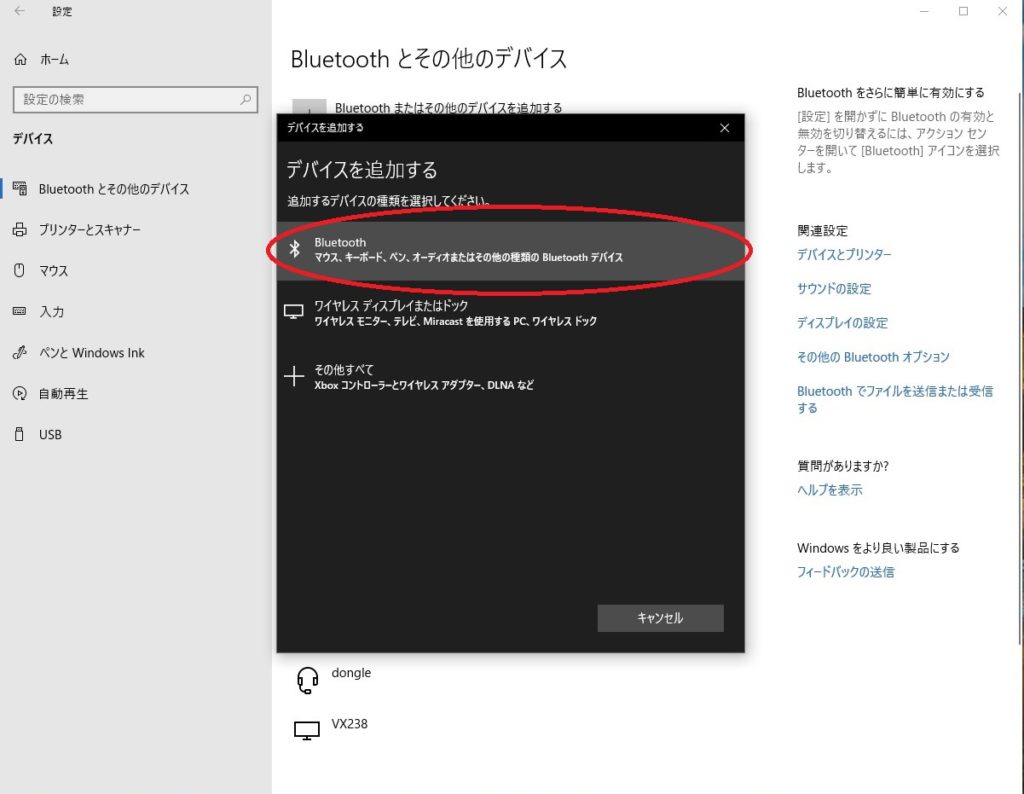Click ヘルプを表示 link
Screen dimensions: 1024x794
tap(829, 490)
